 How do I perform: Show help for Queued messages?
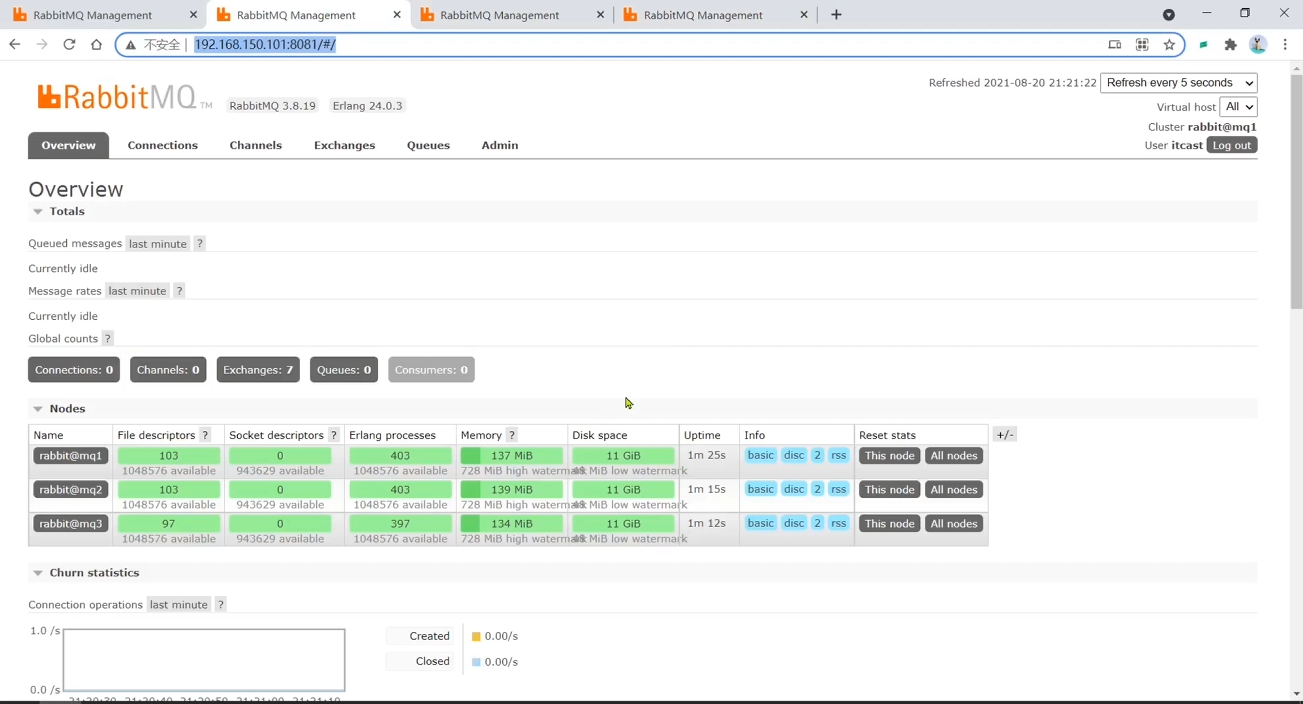(199, 243)
